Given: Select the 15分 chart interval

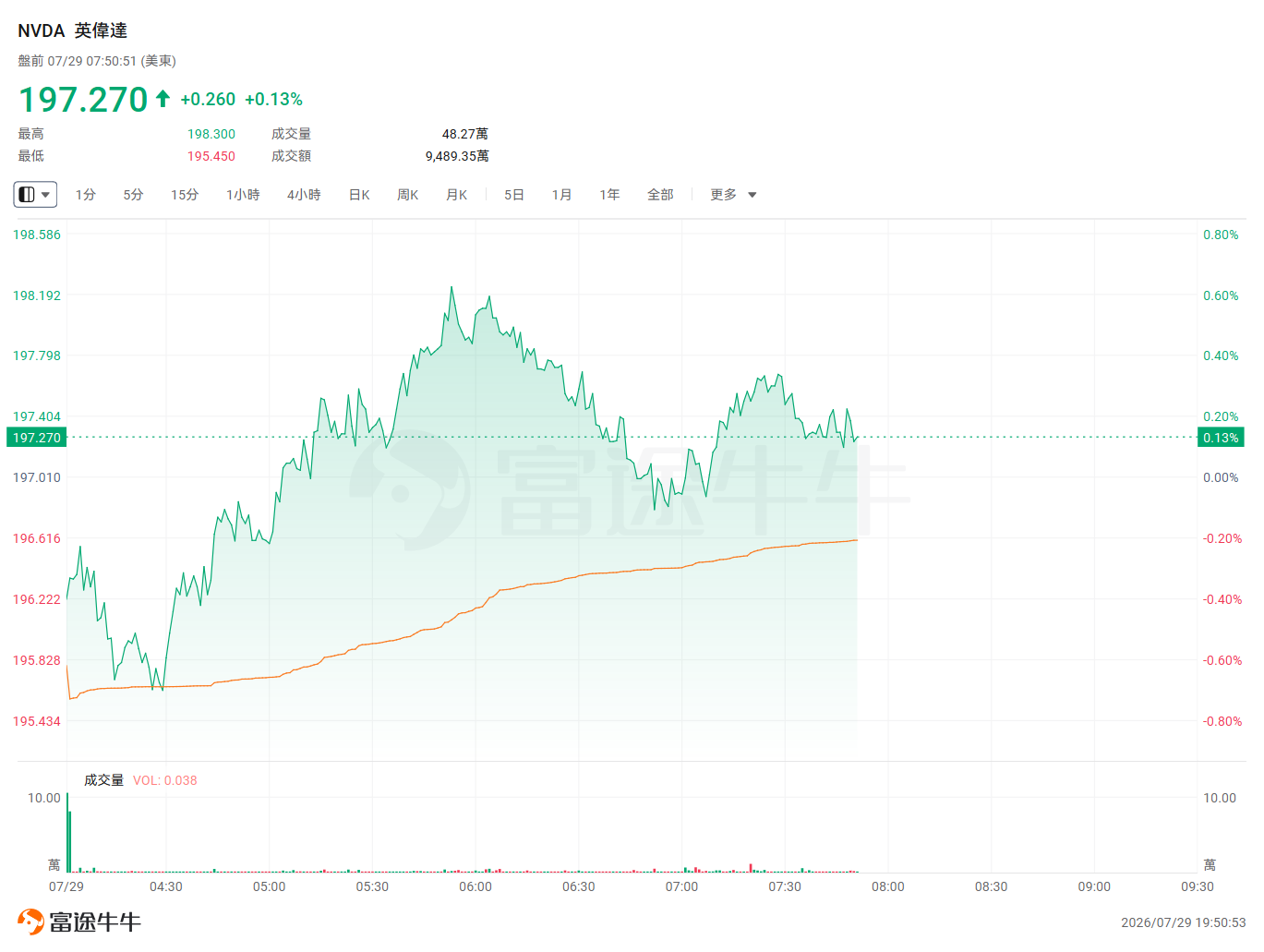Looking at the screenshot, I should pos(185,195).
